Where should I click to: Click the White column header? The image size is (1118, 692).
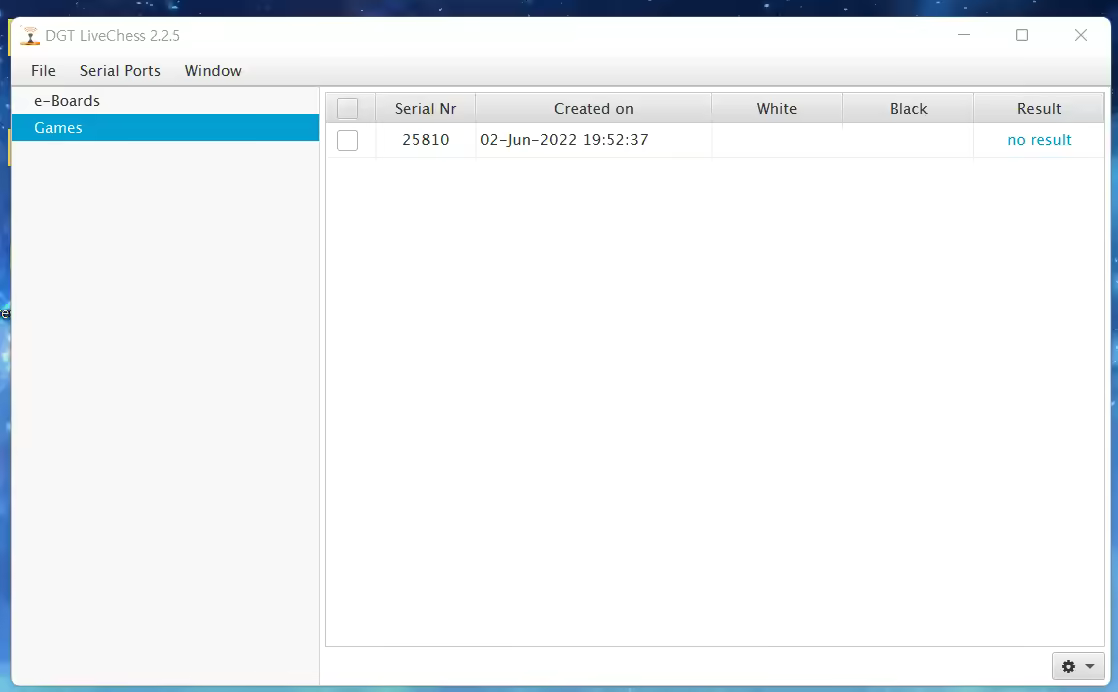point(776,109)
